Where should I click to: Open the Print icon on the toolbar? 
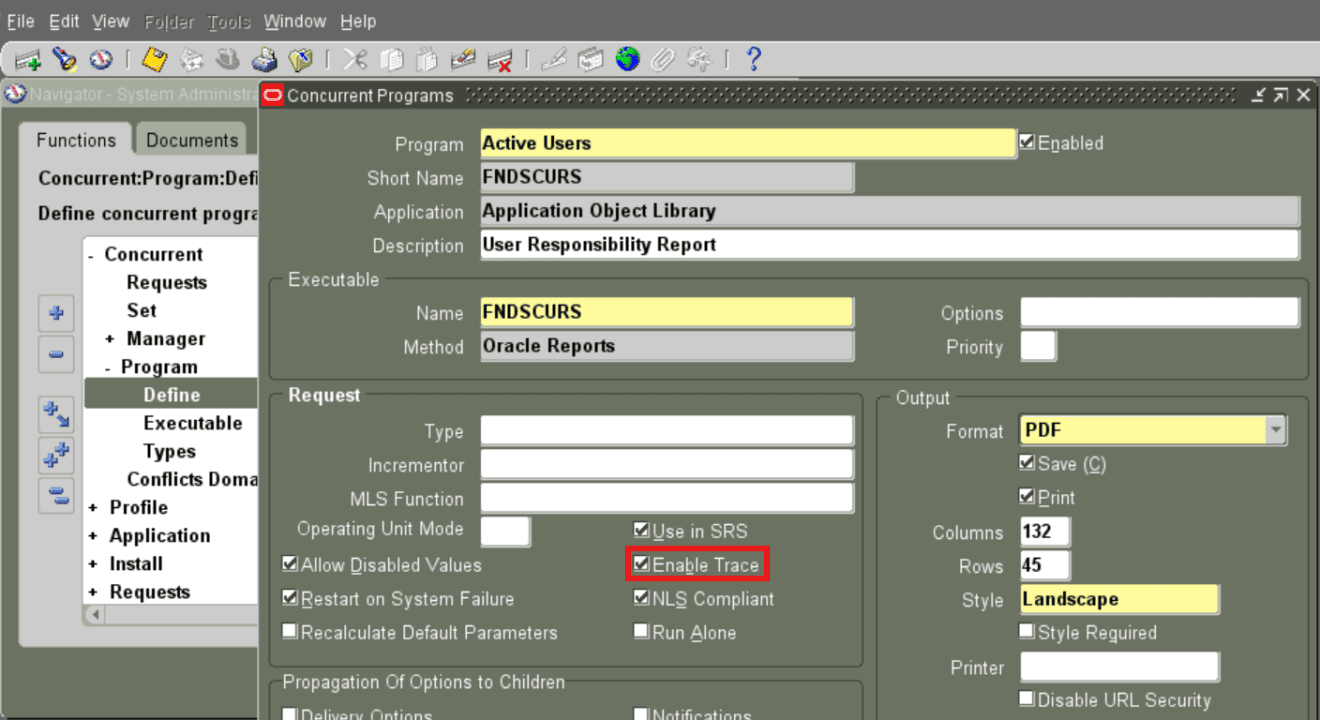click(264, 59)
